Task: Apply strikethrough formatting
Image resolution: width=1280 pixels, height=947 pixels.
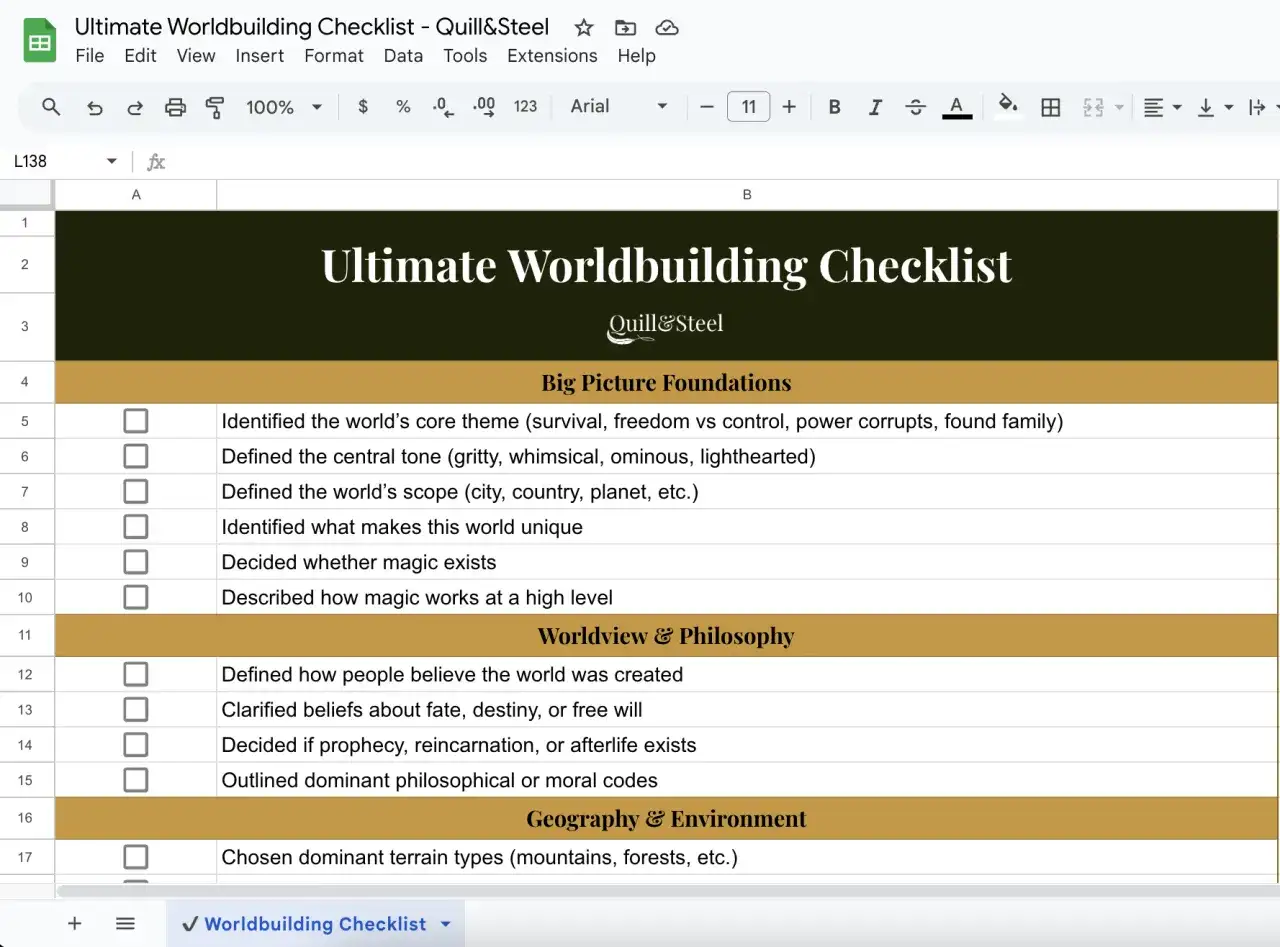Action: [915, 107]
